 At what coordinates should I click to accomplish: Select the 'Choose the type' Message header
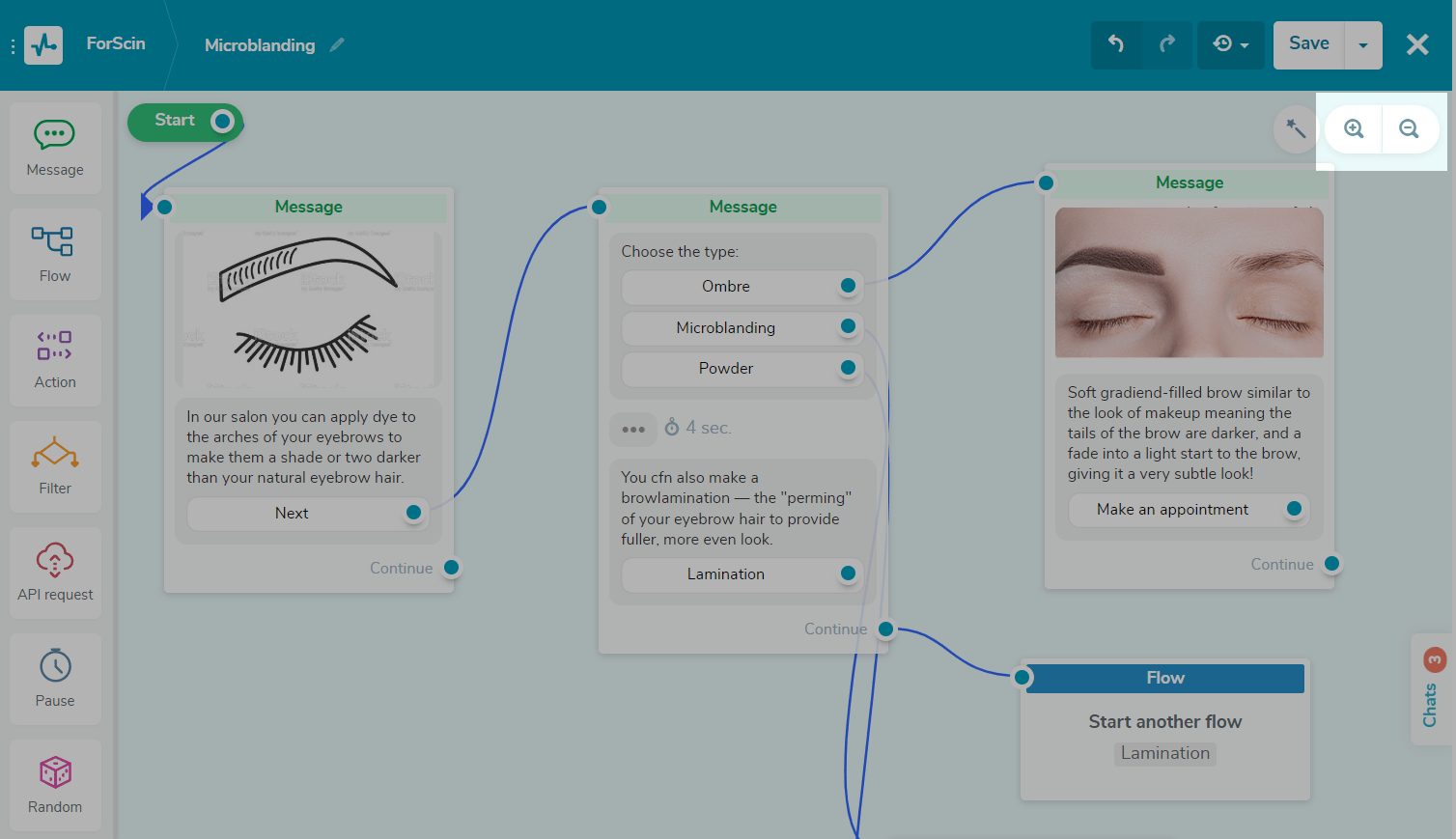tap(743, 207)
